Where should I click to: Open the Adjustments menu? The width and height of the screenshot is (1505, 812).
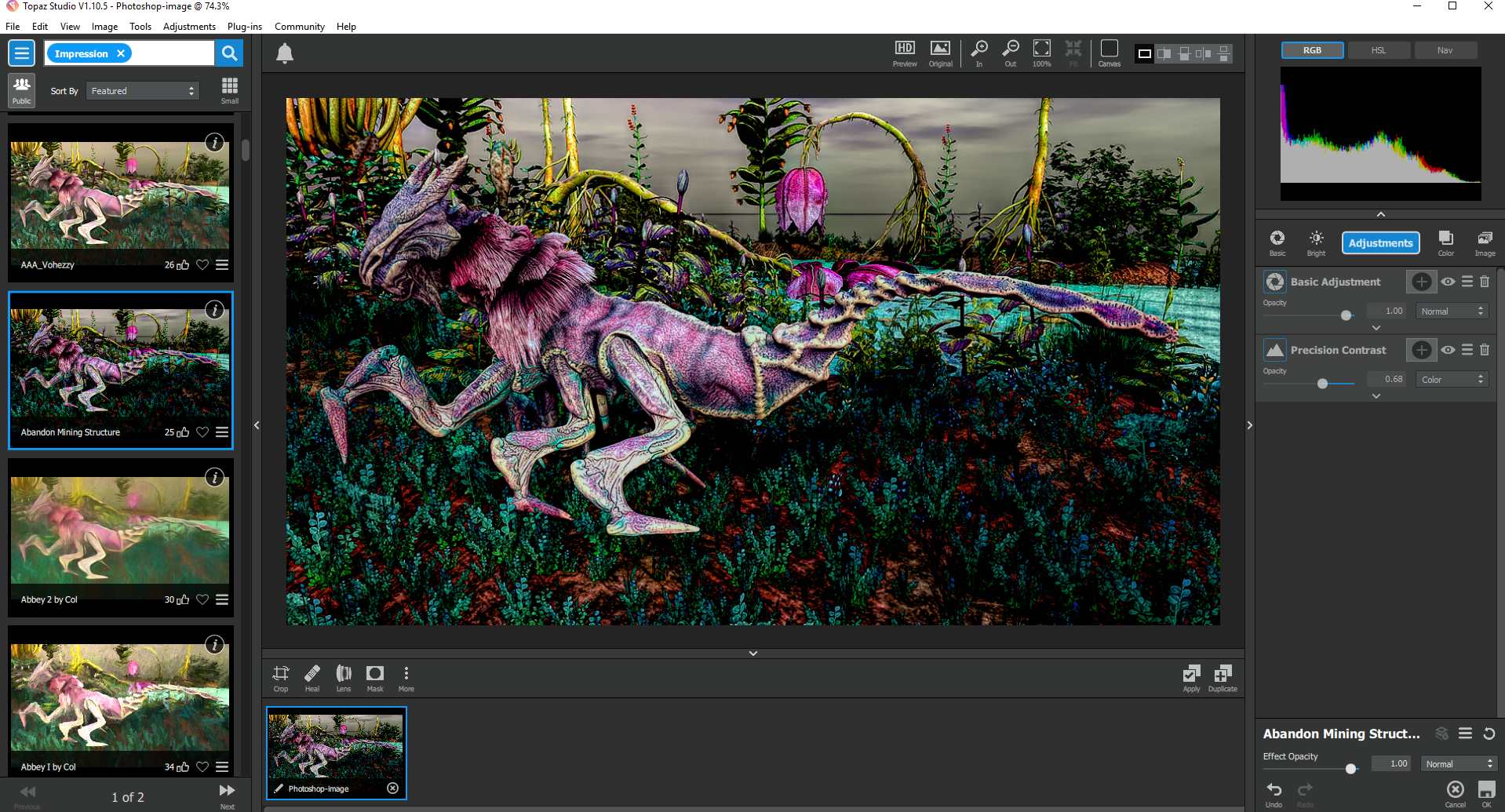(189, 26)
